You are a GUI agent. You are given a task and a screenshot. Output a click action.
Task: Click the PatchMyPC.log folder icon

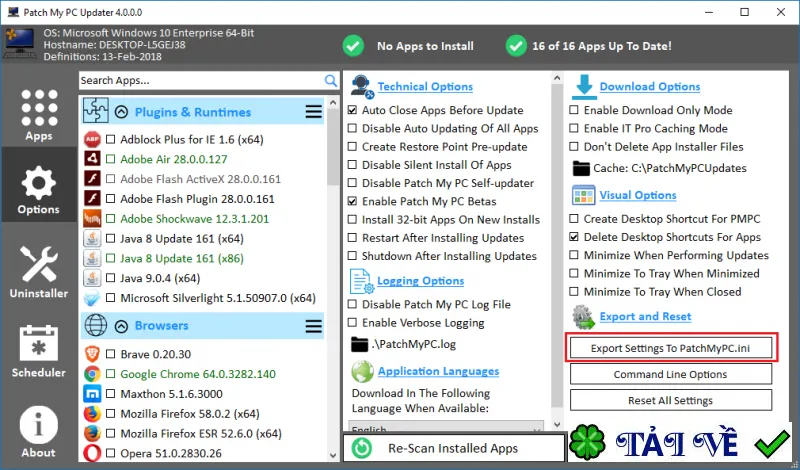(x=360, y=344)
